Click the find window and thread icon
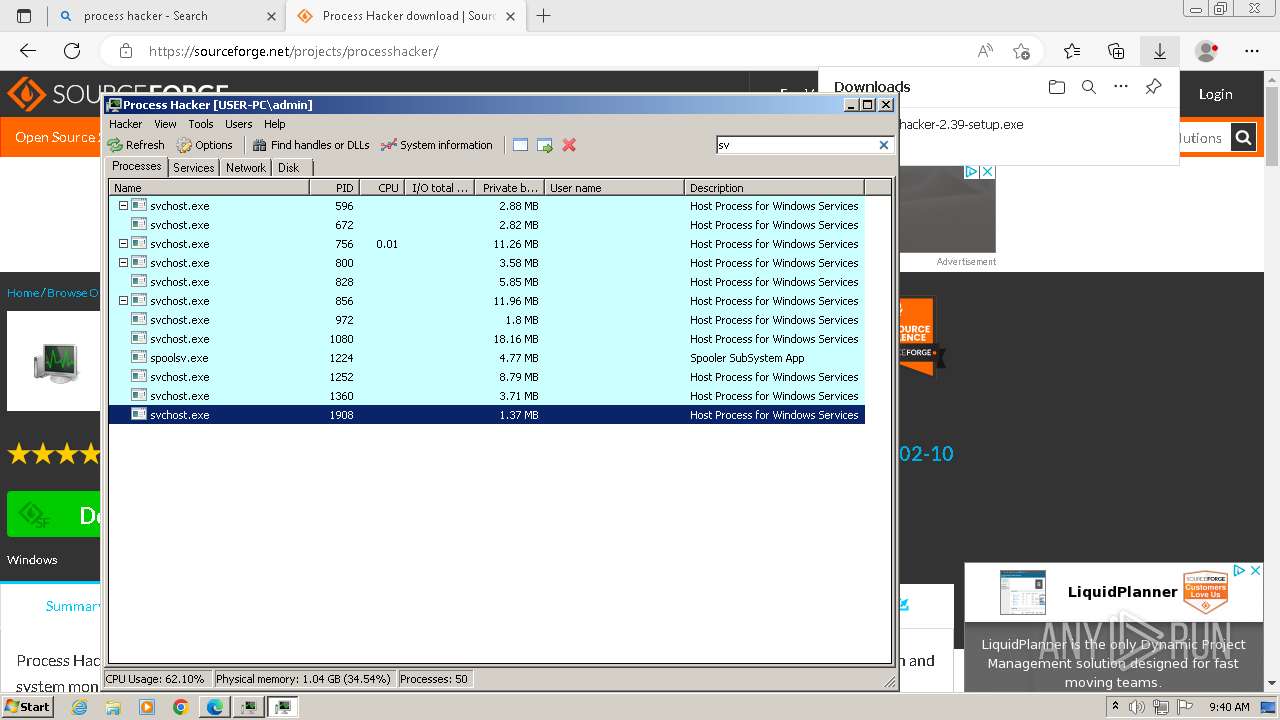 [x=545, y=145]
